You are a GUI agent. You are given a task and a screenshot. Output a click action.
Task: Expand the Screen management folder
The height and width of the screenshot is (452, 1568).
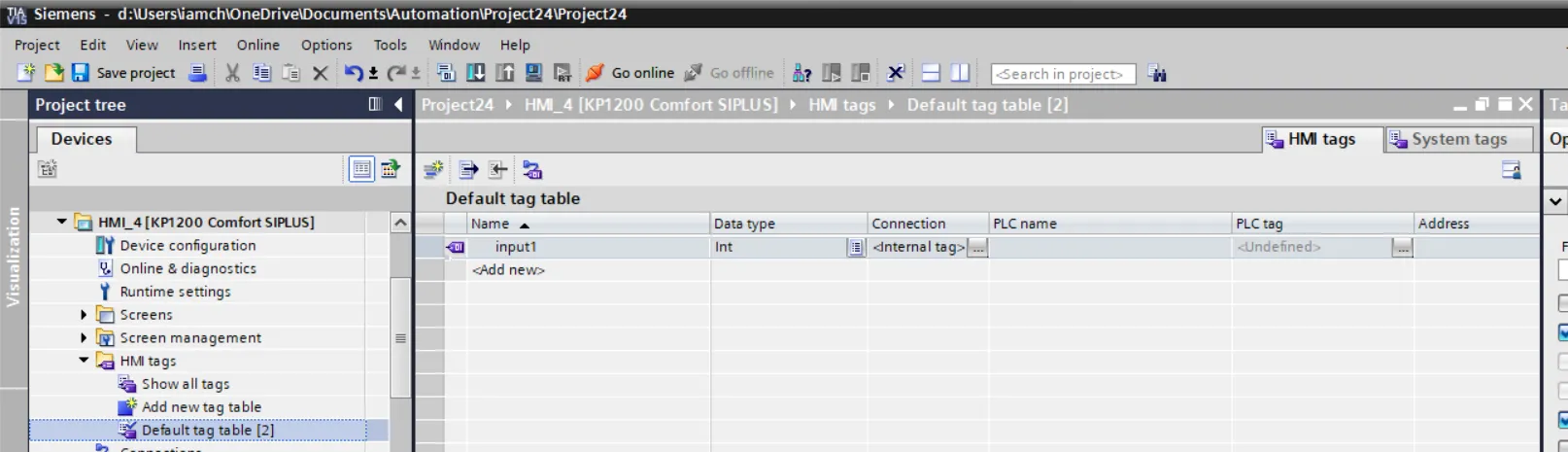pos(84,338)
